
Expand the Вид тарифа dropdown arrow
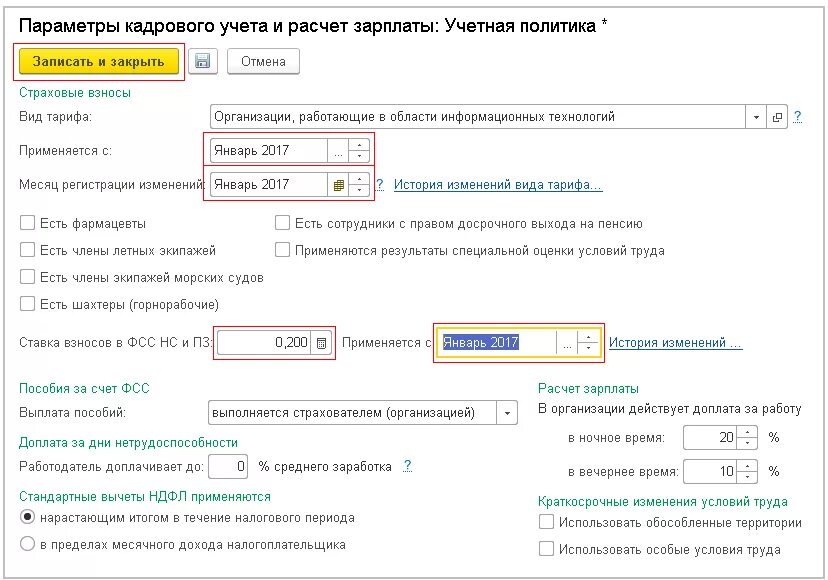pos(756,117)
